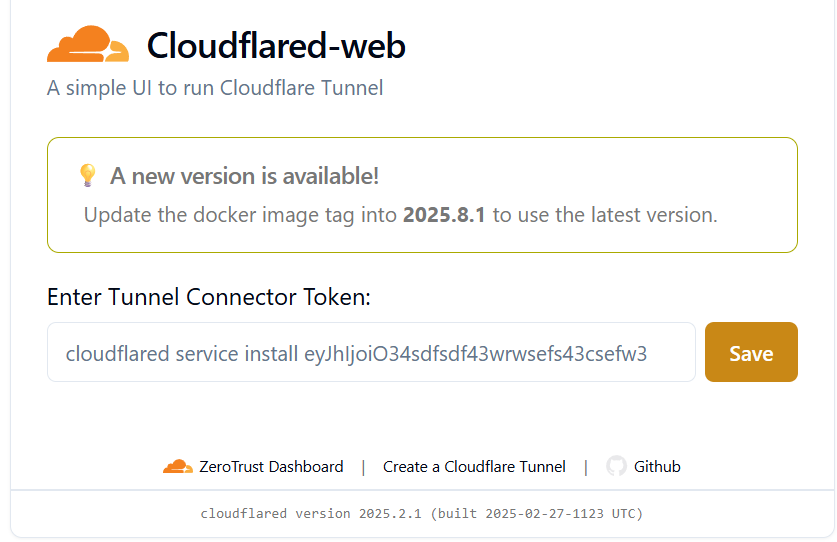Viewport: 837px width, 542px height.
Task: Focus the Tunnel Connector Token input field
Action: (371, 352)
